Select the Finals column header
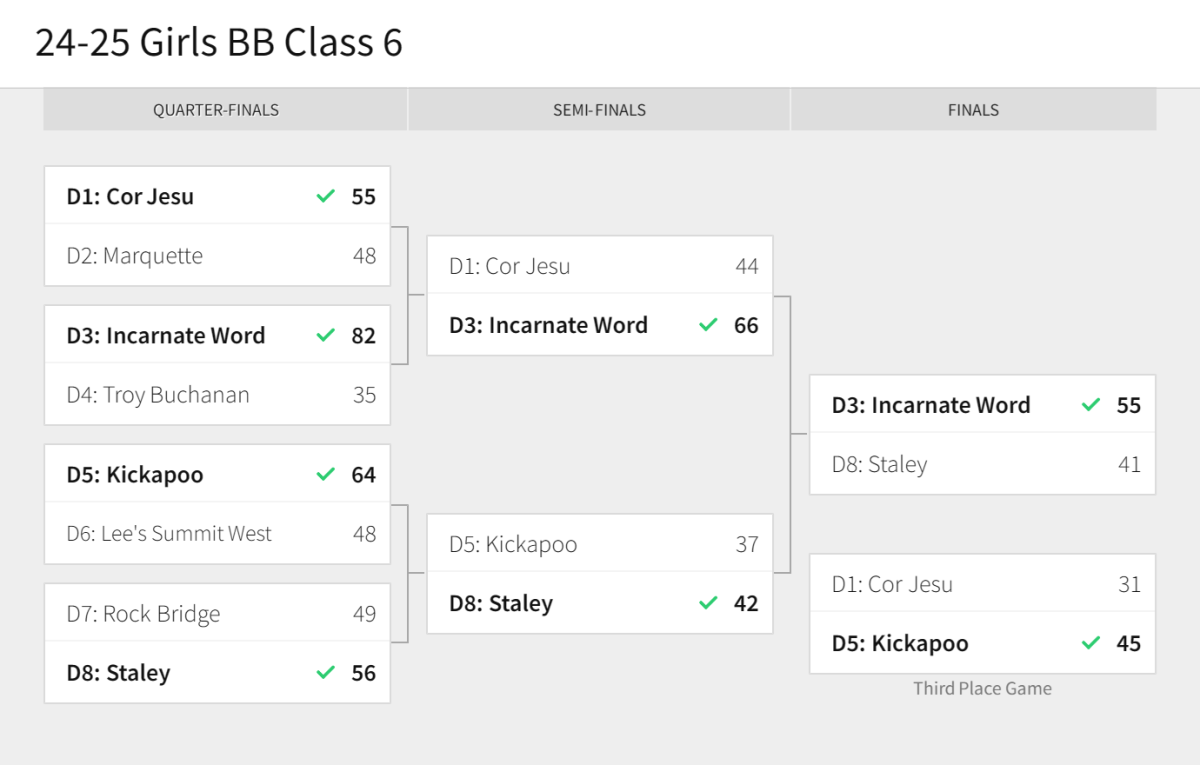Viewport: 1200px width, 765px height. tap(973, 110)
